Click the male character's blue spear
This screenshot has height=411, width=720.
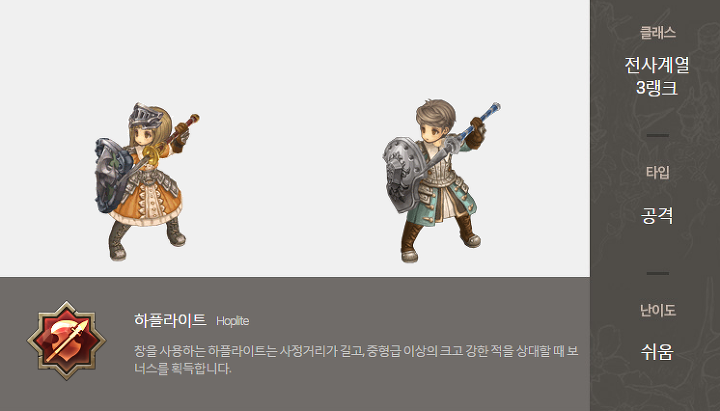[480, 120]
